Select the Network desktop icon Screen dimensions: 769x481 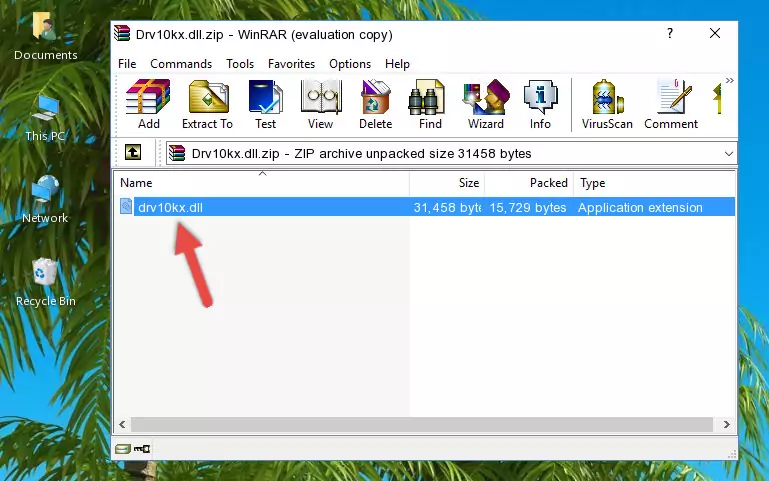(x=45, y=200)
